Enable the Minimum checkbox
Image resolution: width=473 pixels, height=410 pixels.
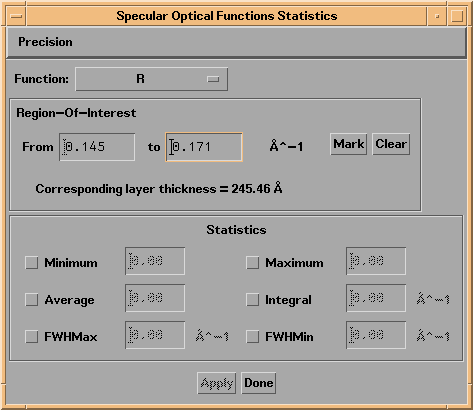coord(31,263)
